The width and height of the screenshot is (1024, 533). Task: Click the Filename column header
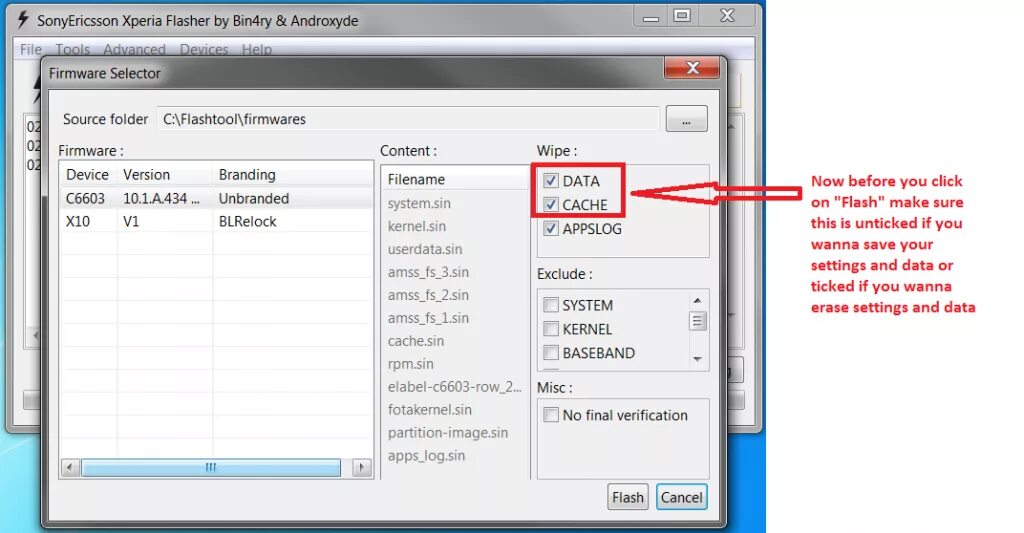455,180
